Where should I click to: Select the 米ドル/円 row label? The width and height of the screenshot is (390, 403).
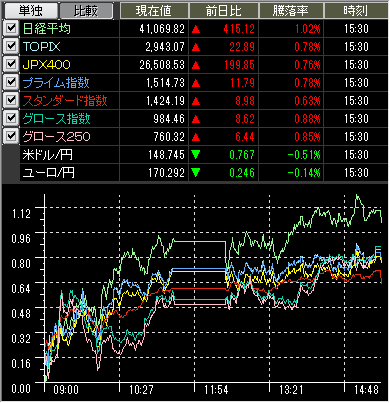pyautogui.click(x=48, y=155)
